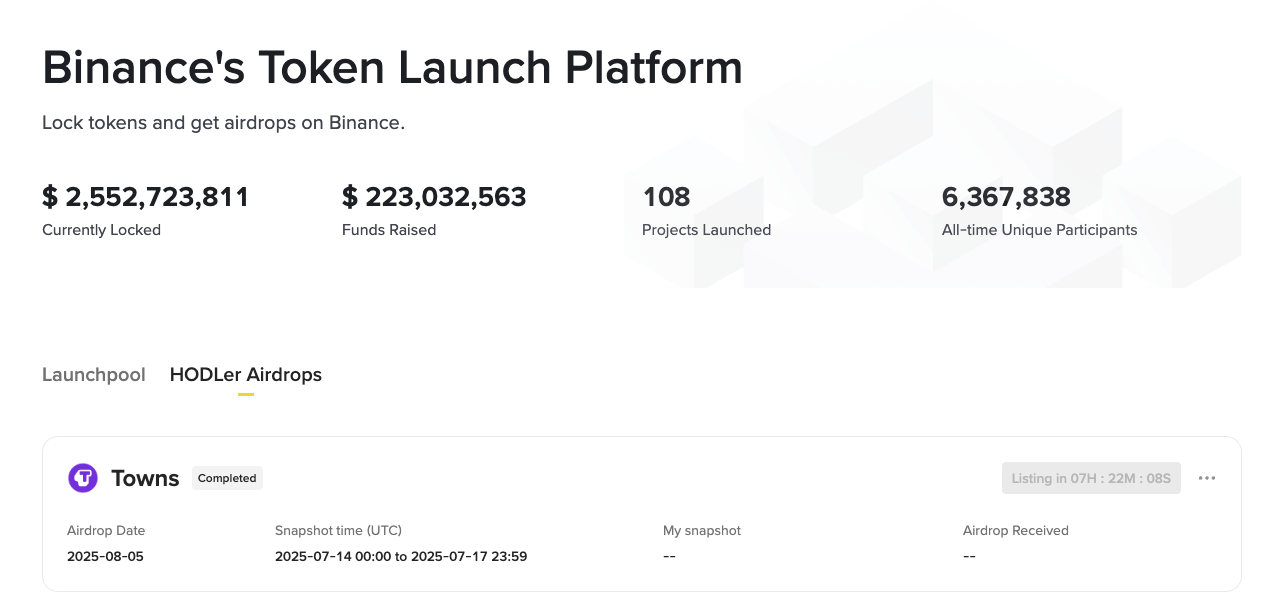Screen dimensions: 1286x603
Task: Click the Projects Launched label
Action: tap(706, 230)
